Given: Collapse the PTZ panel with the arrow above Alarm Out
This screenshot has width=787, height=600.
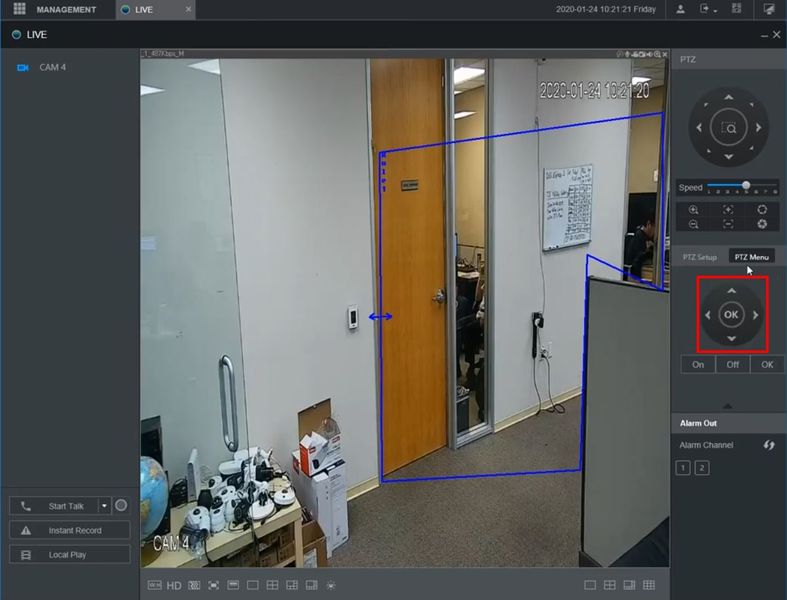Looking at the screenshot, I should coord(727,406).
